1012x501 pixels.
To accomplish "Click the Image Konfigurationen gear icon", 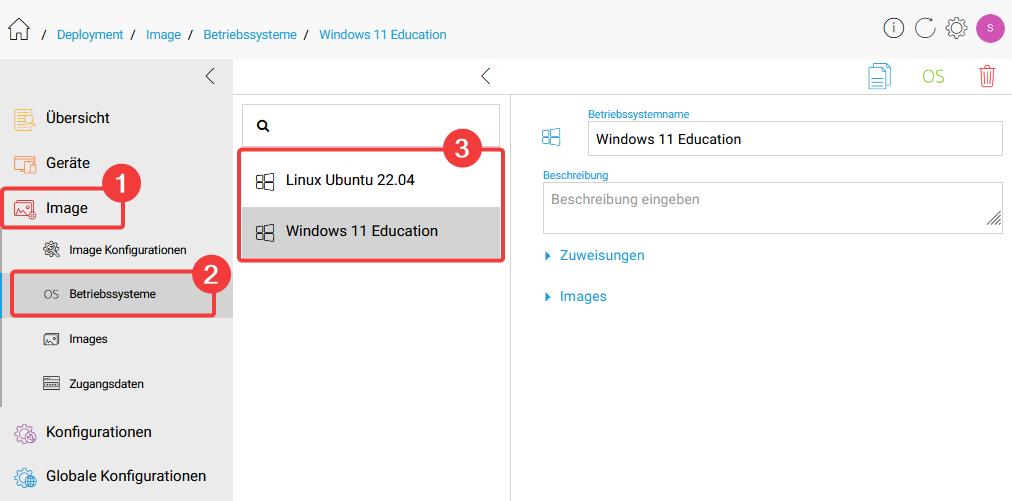I will pyautogui.click(x=51, y=249).
